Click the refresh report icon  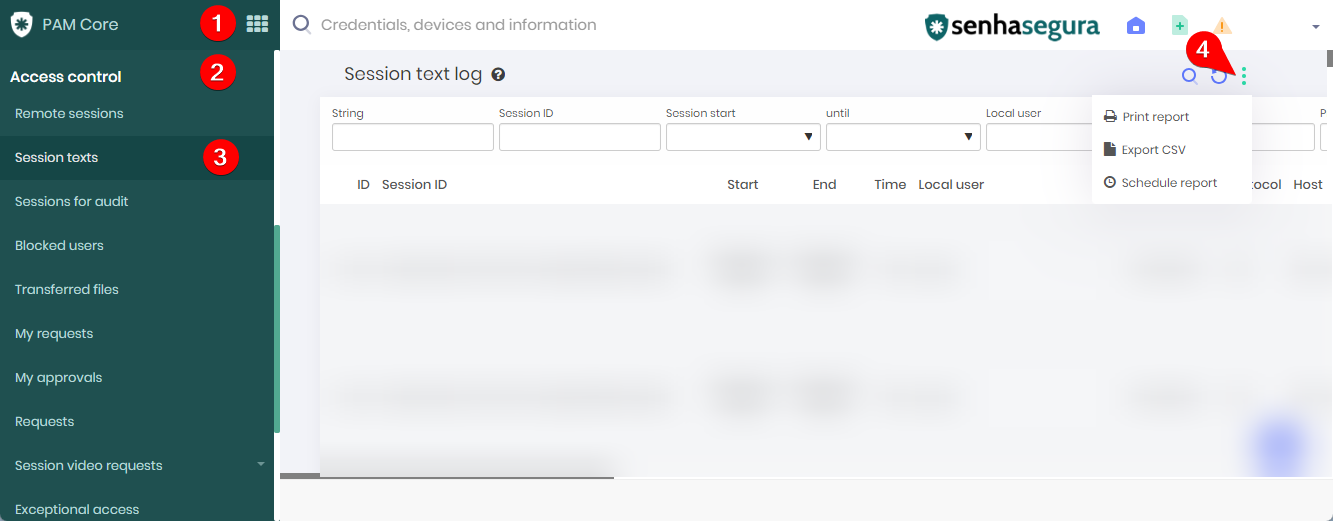tap(1219, 76)
